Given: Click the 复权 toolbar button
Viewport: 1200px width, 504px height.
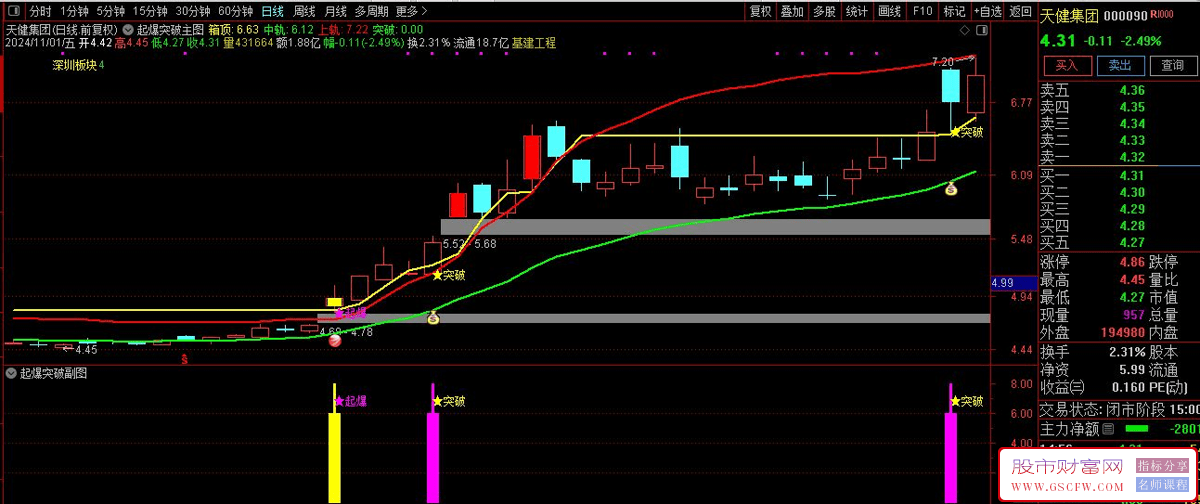Looking at the screenshot, I should [x=760, y=11].
